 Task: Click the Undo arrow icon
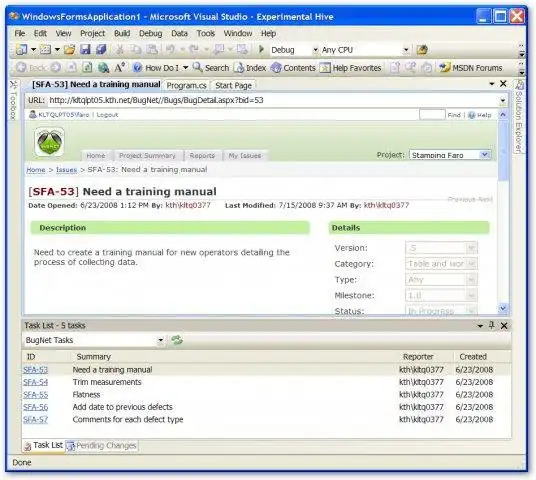pos(170,50)
